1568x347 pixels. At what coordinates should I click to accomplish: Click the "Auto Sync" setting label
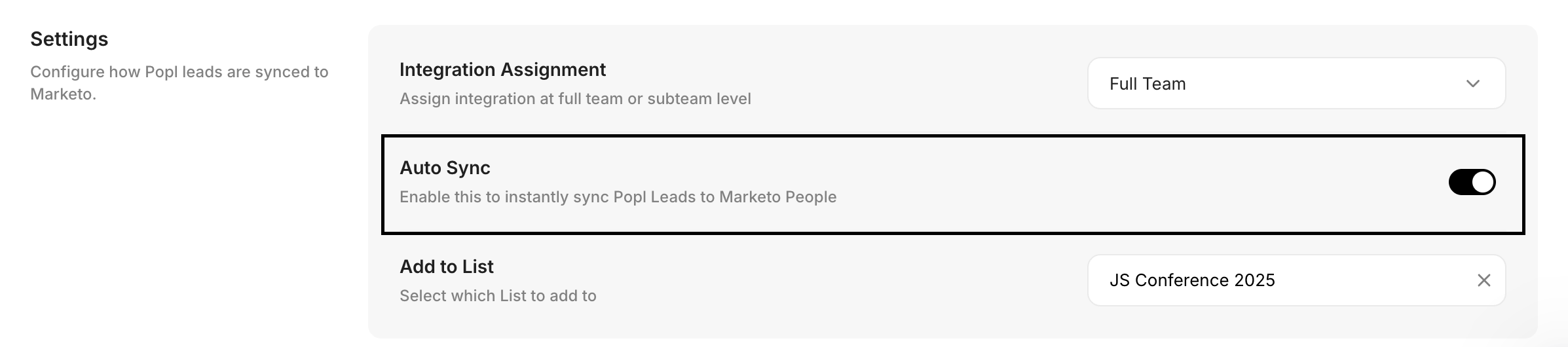445,168
